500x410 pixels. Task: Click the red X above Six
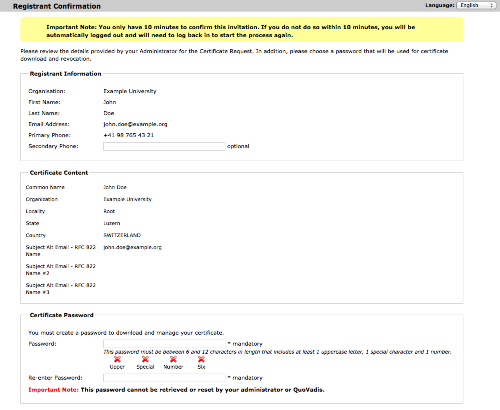[201, 359]
